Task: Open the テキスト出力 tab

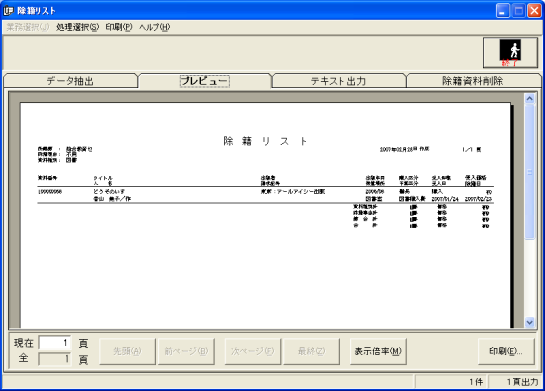Action: point(339,81)
